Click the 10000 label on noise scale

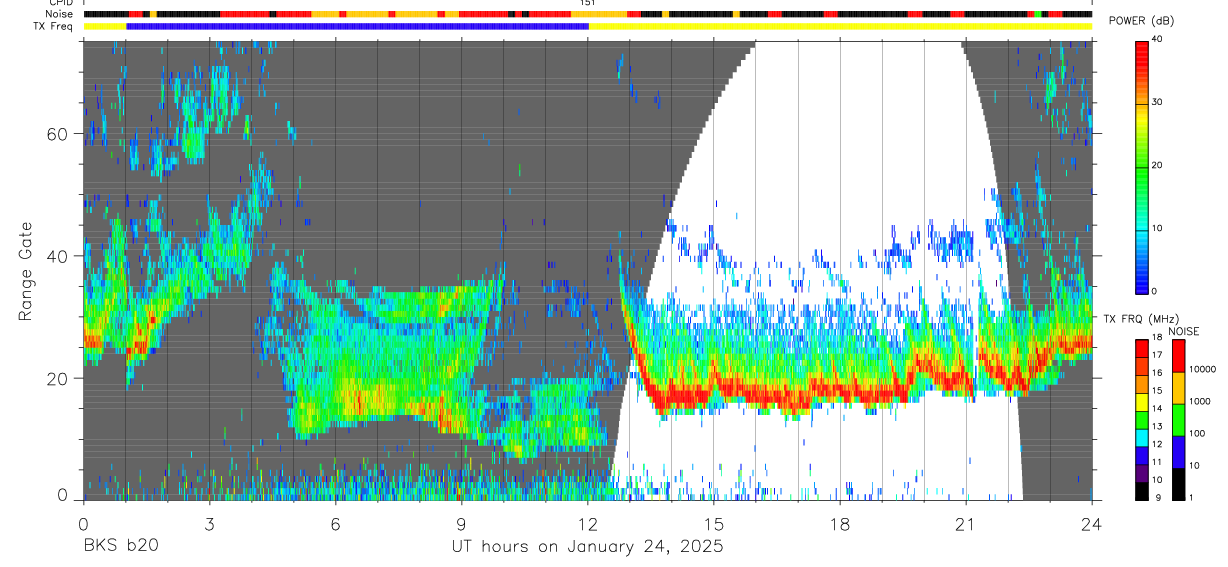[1203, 370]
